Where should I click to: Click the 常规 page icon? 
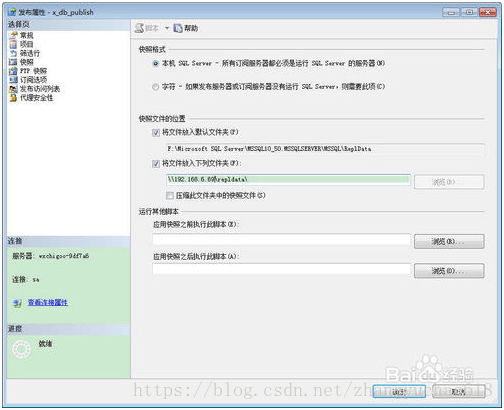13,35
